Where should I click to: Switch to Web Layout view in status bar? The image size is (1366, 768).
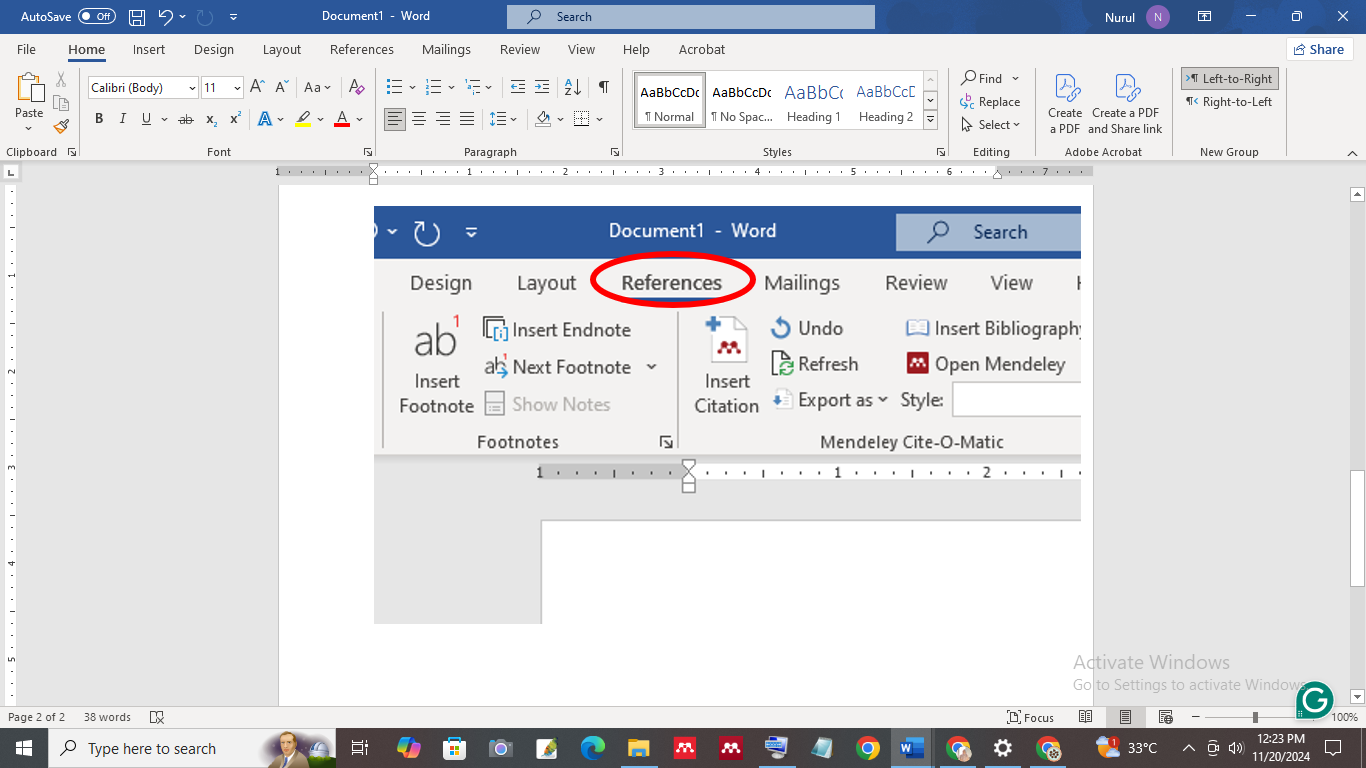tap(1165, 717)
